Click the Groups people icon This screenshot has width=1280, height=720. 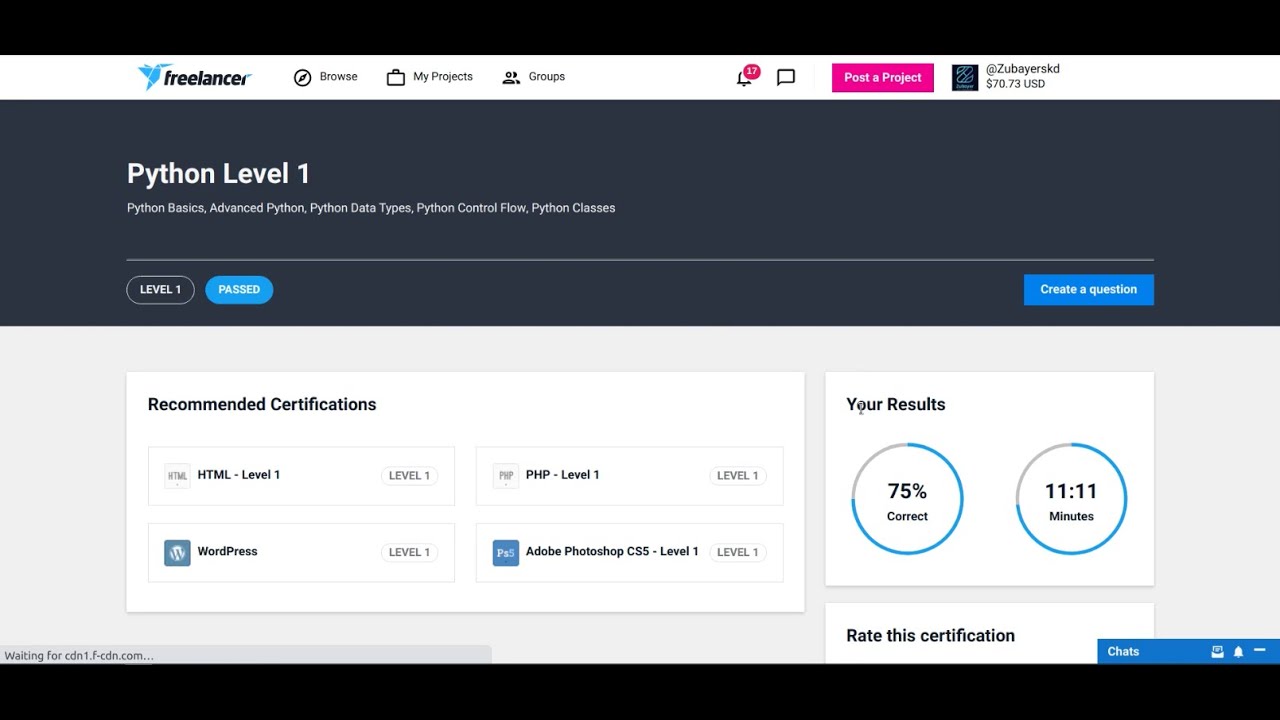click(511, 77)
